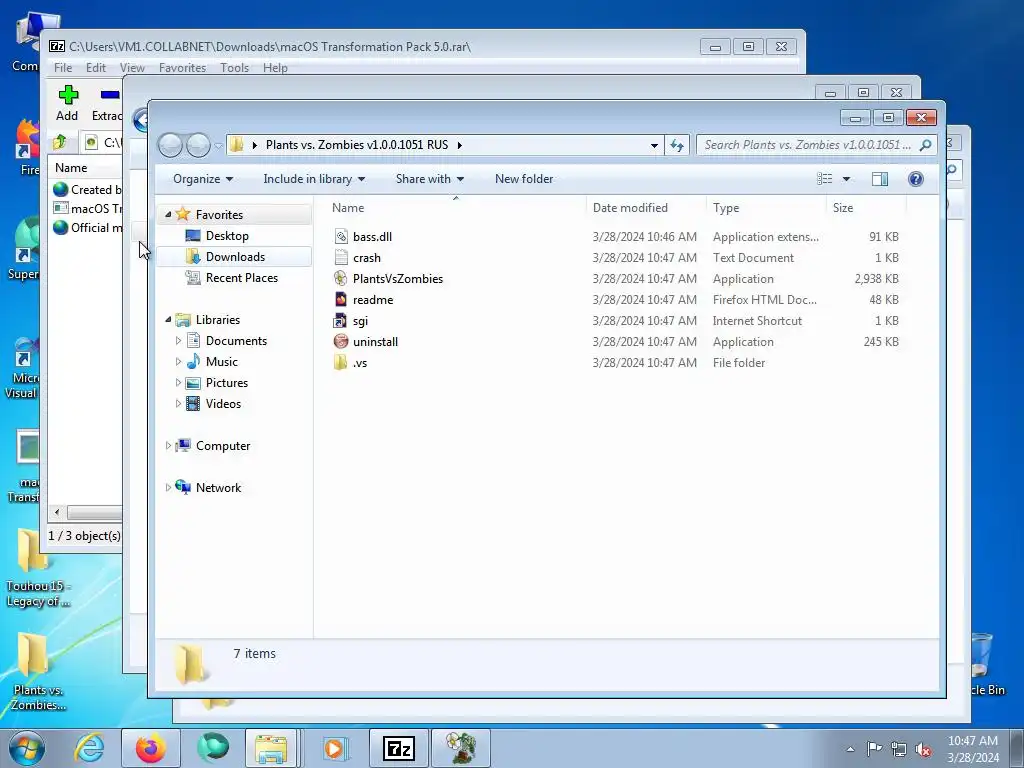Click the Explorer Forward arrow button
The image size is (1024, 768).
click(x=198, y=145)
